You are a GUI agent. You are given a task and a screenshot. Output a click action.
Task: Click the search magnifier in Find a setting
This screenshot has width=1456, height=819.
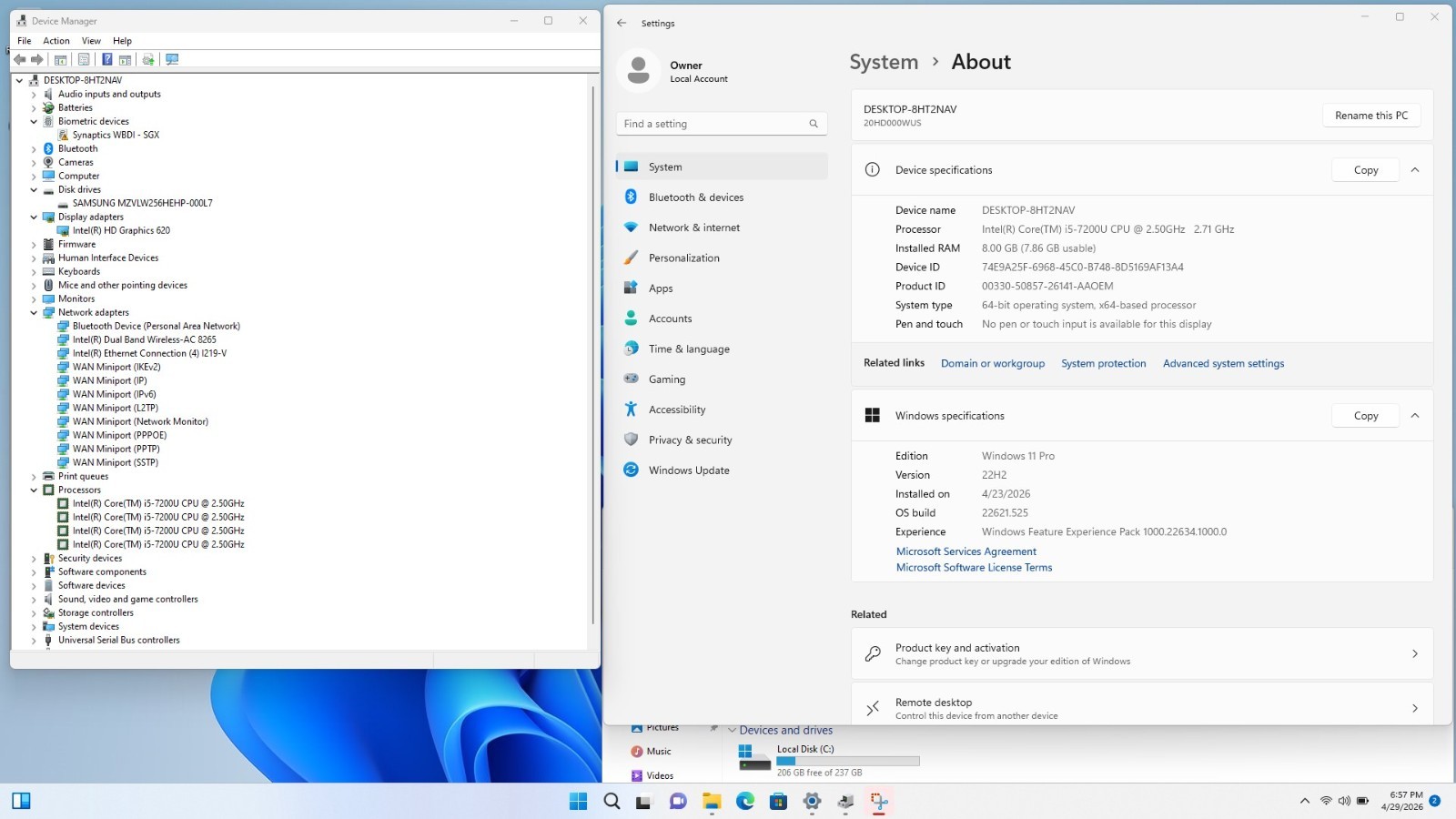814,124
